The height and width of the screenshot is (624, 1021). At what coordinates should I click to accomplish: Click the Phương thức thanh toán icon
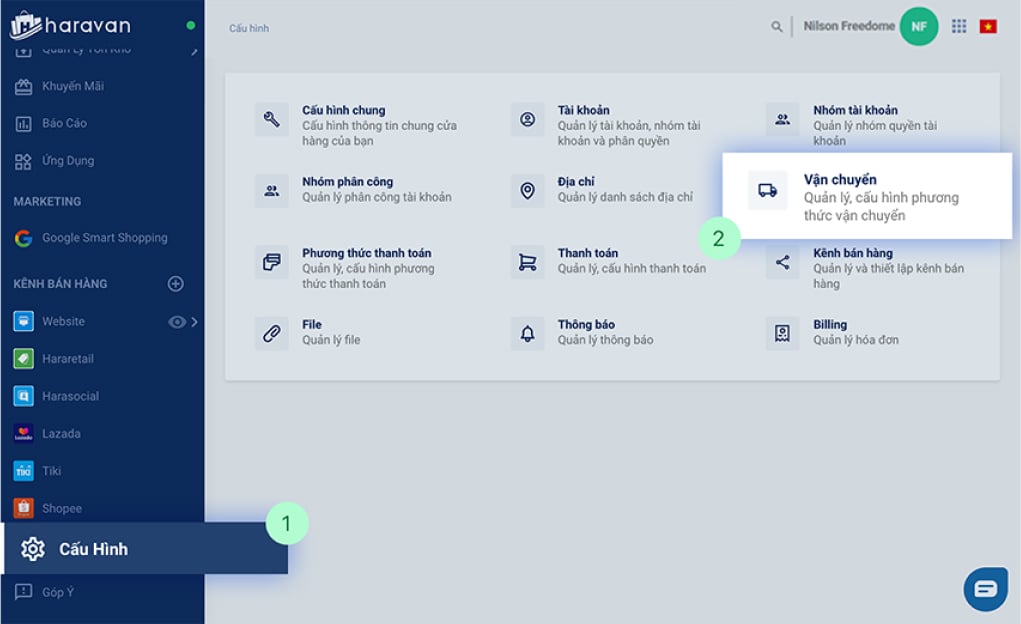(x=272, y=262)
